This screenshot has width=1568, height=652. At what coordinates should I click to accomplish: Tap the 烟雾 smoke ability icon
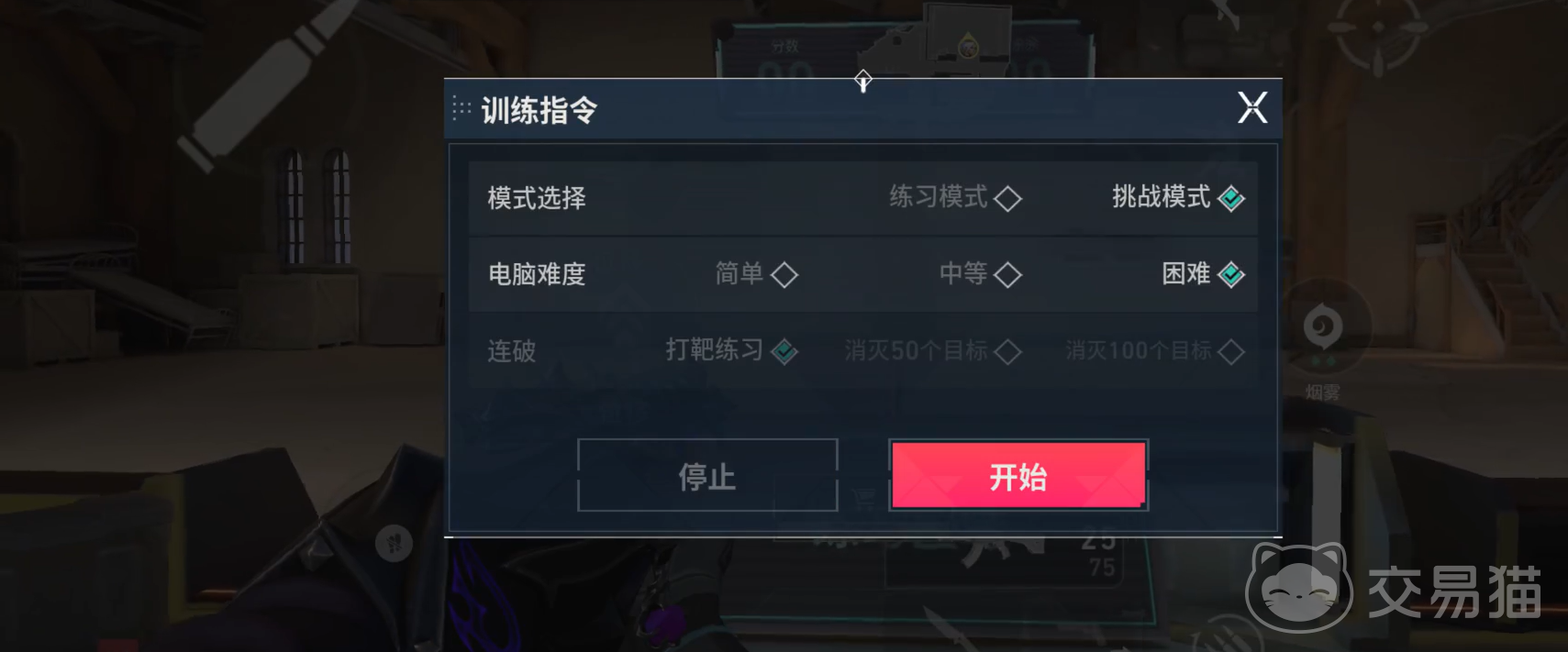point(1322,327)
